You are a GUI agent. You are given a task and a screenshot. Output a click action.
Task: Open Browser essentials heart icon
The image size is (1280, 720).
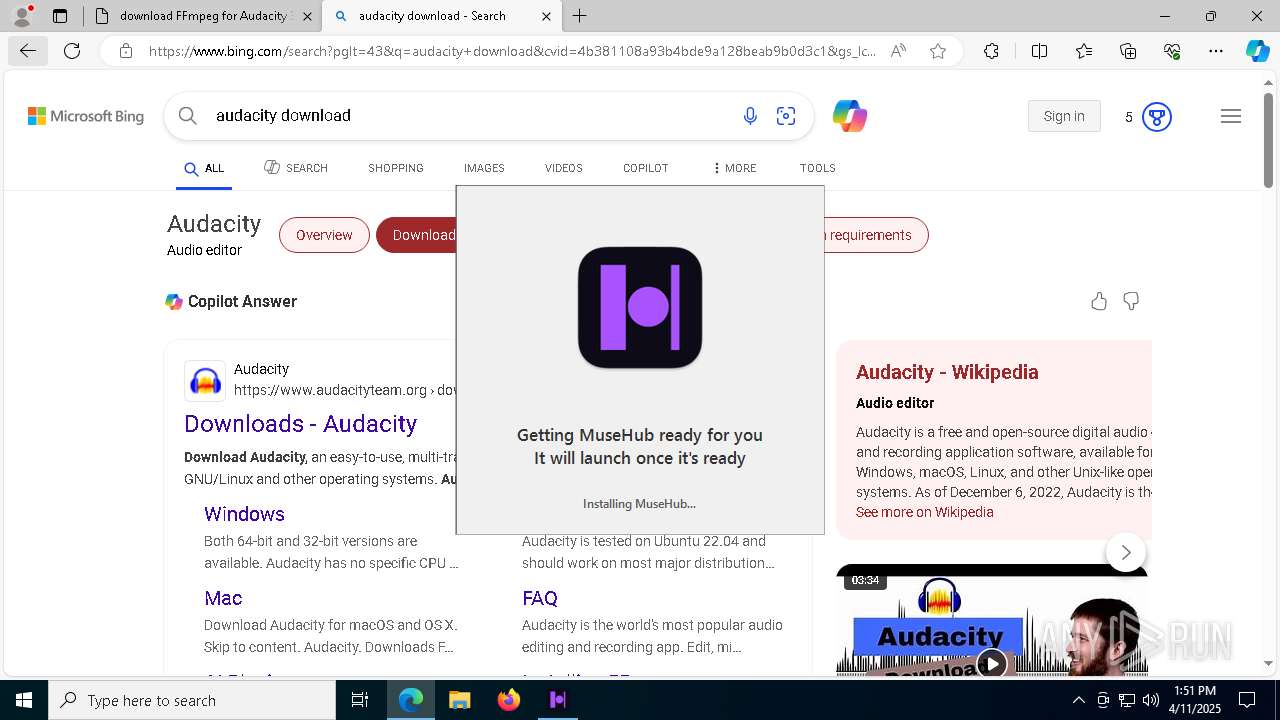point(1172,51)
